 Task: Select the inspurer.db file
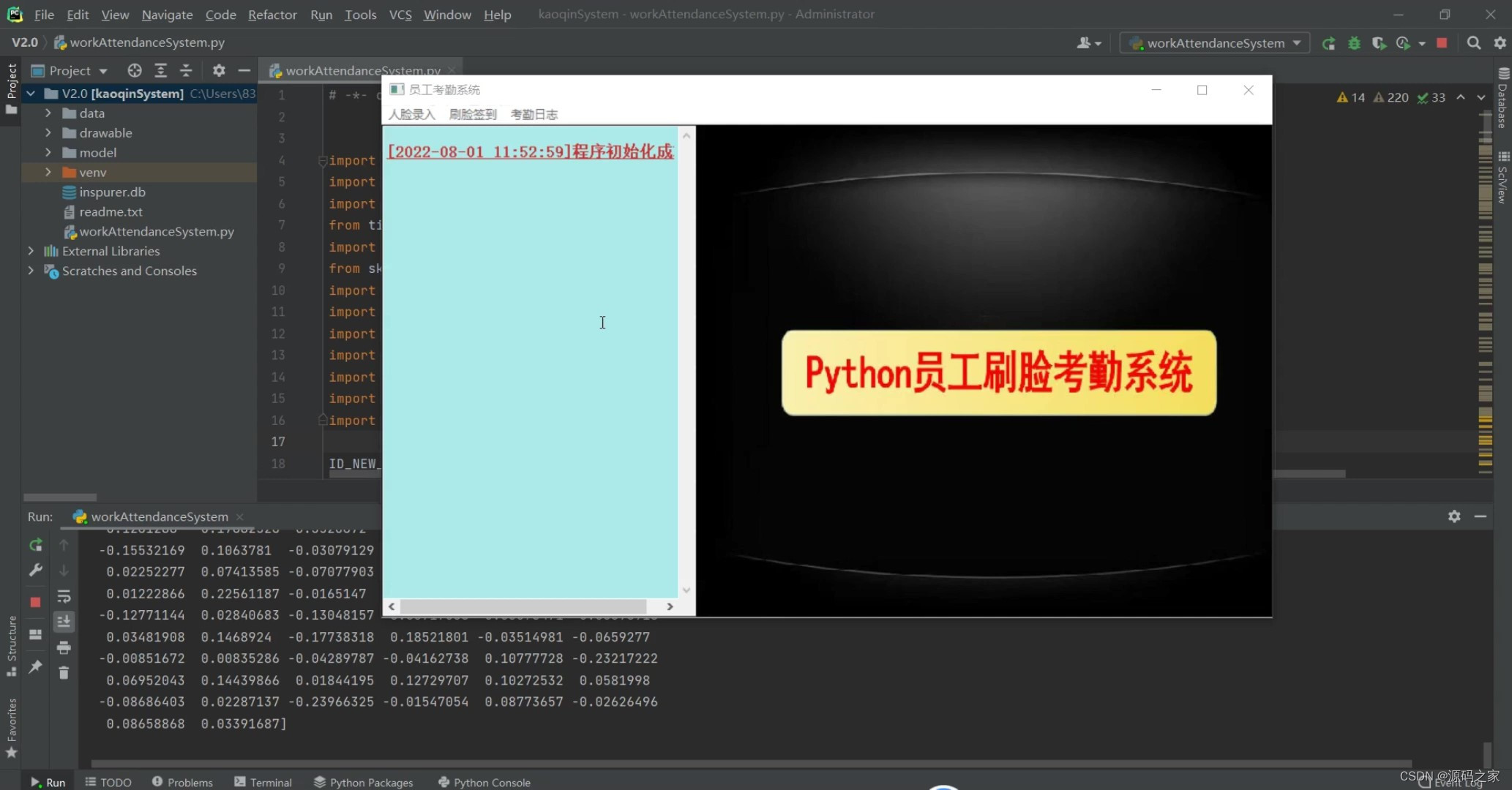coord(112,192)
